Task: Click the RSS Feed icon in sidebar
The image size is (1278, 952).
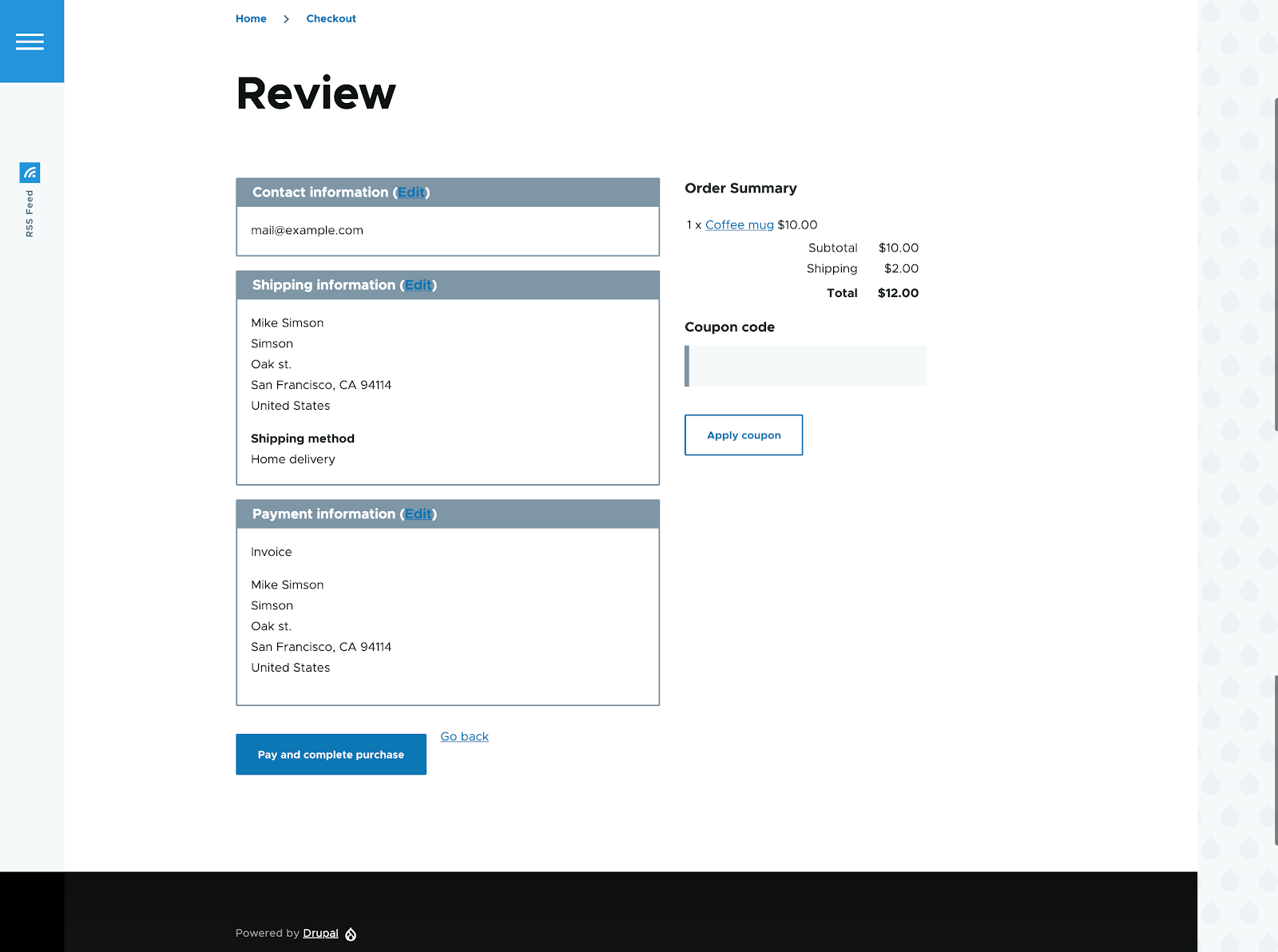Action: pos(30,172)
